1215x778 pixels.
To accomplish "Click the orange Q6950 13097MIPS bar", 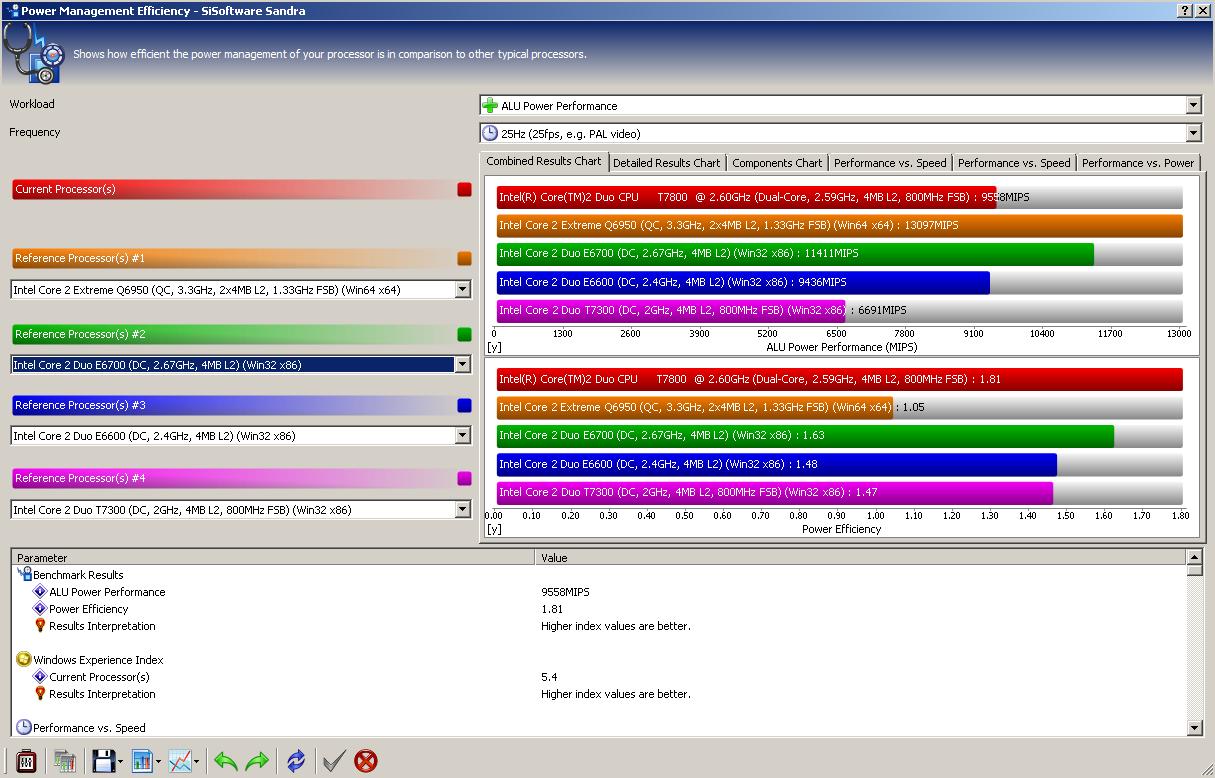I will point(840,225).
